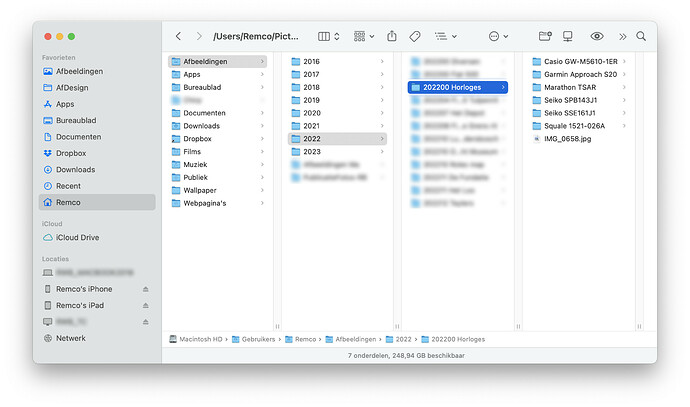Select the Wallpaper folder
This screenshot has height=407, width=690.
click(217, 190)
